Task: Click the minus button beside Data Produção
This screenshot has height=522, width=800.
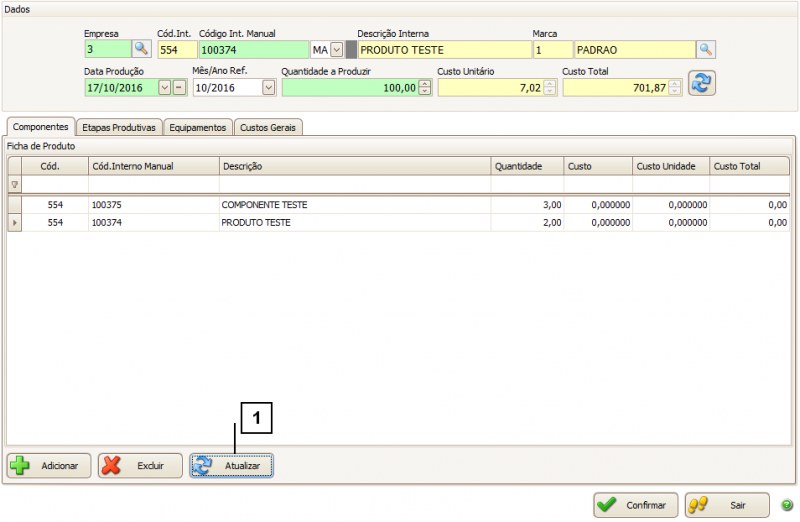Action: (x=179, y=87)
